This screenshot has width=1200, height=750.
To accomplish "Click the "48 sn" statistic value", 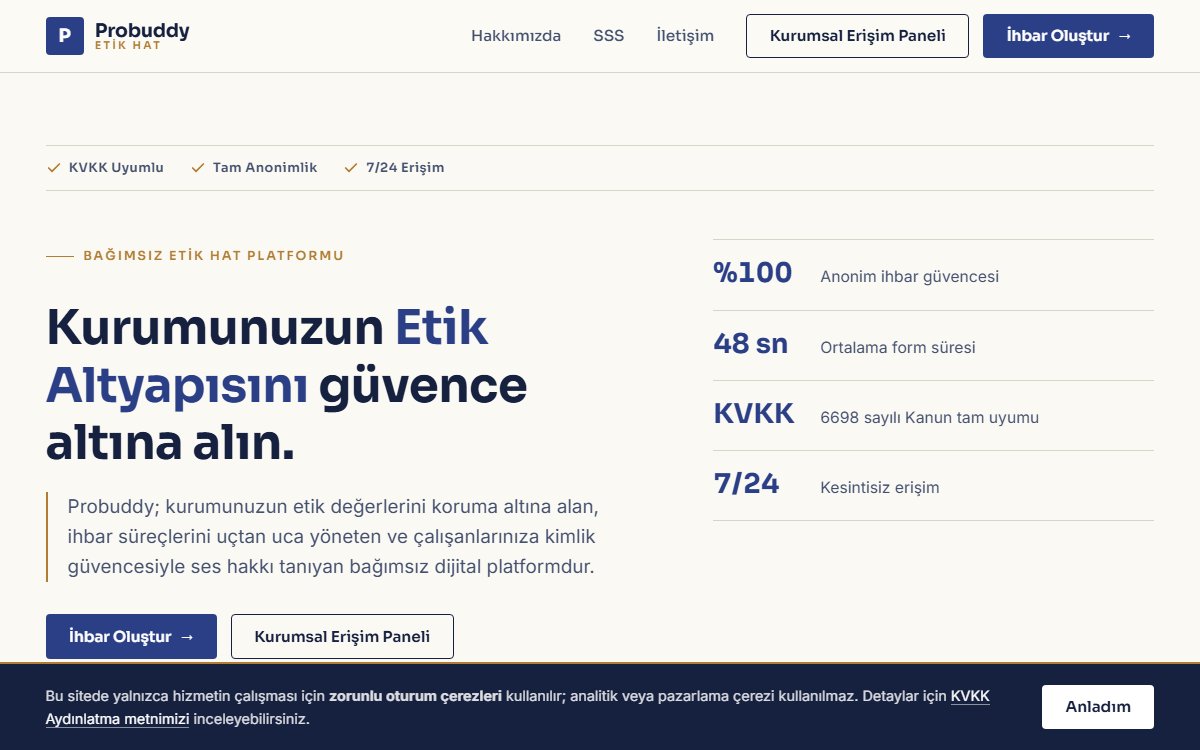I will point(750,344).
